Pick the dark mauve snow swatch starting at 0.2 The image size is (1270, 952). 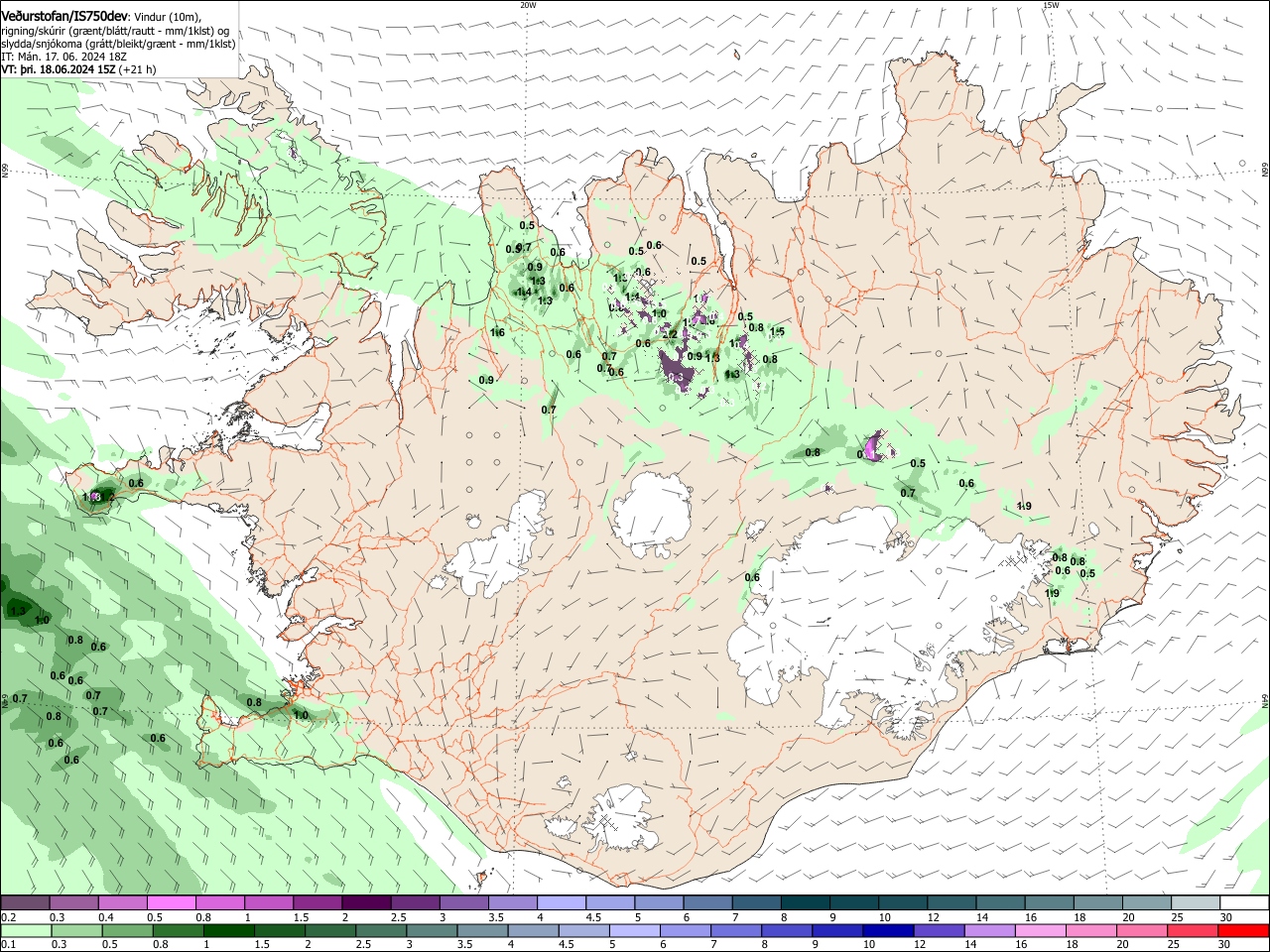25,903
